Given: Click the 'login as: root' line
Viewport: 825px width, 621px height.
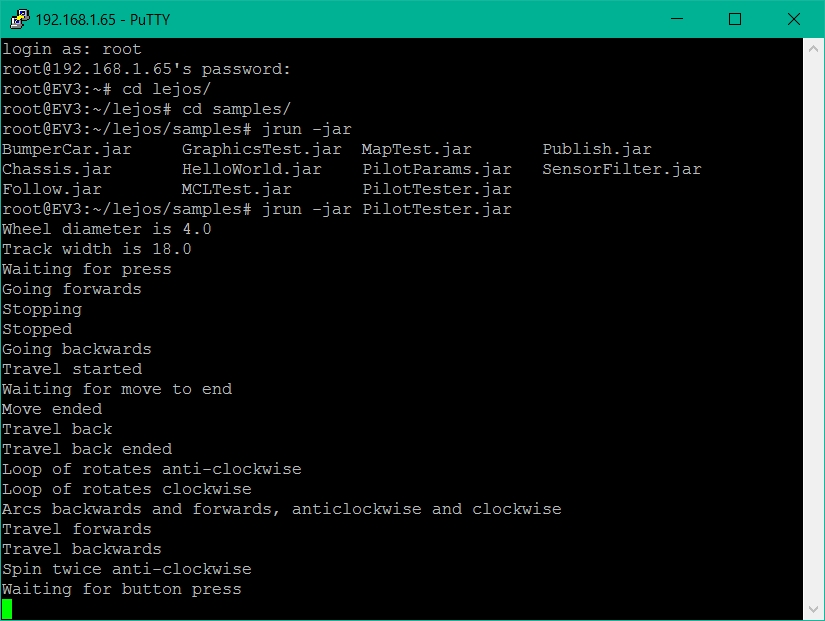Looking at the screenshot, I should coord(72,49).
